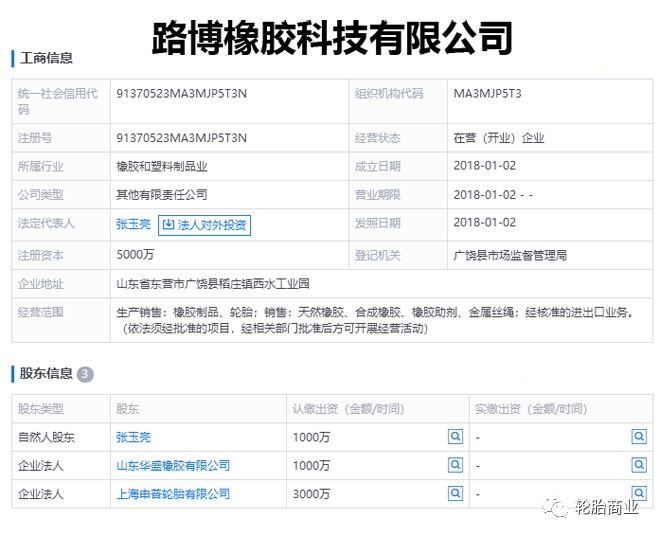This screenshot has width=660, height=537.
Task: Click the shareholder count badge 3
Action: (85, 374)
